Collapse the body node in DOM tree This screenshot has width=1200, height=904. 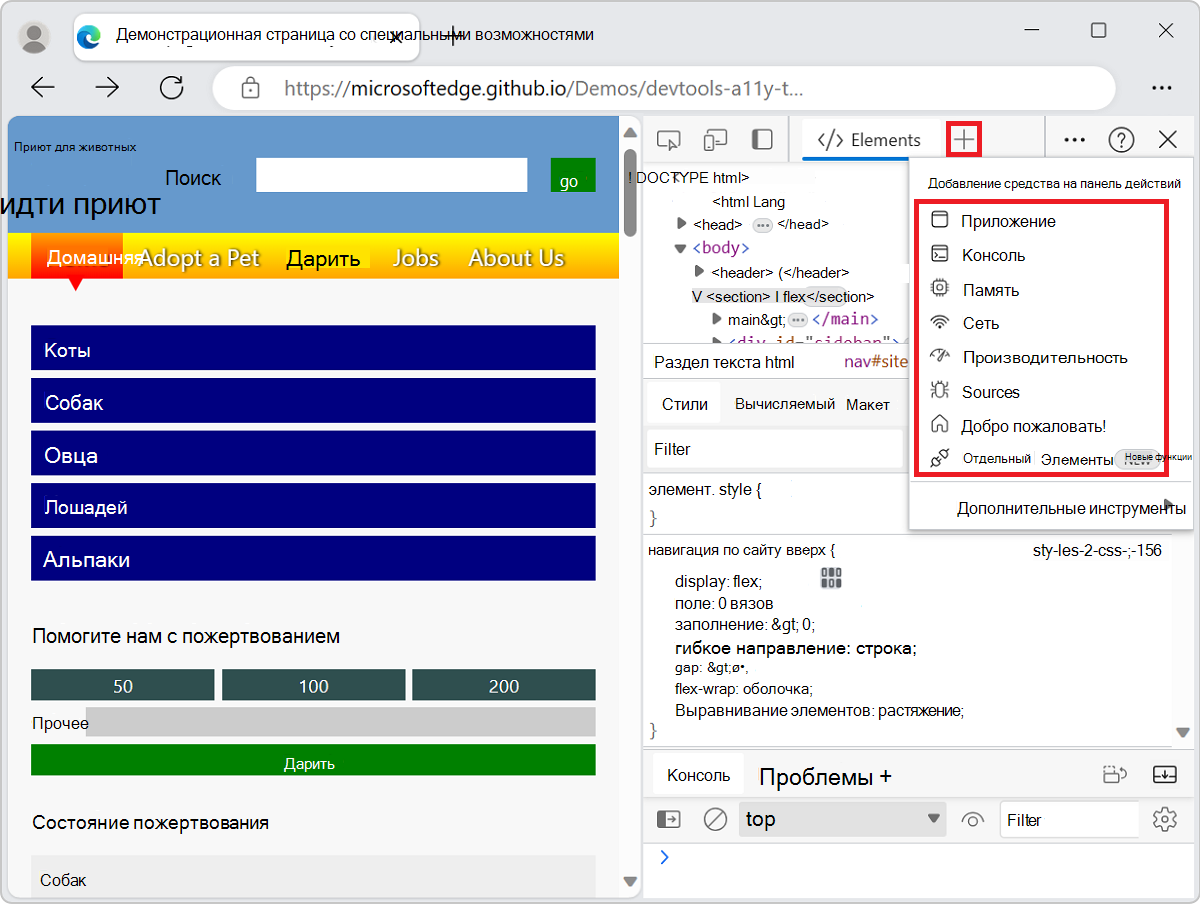point(681,248)
